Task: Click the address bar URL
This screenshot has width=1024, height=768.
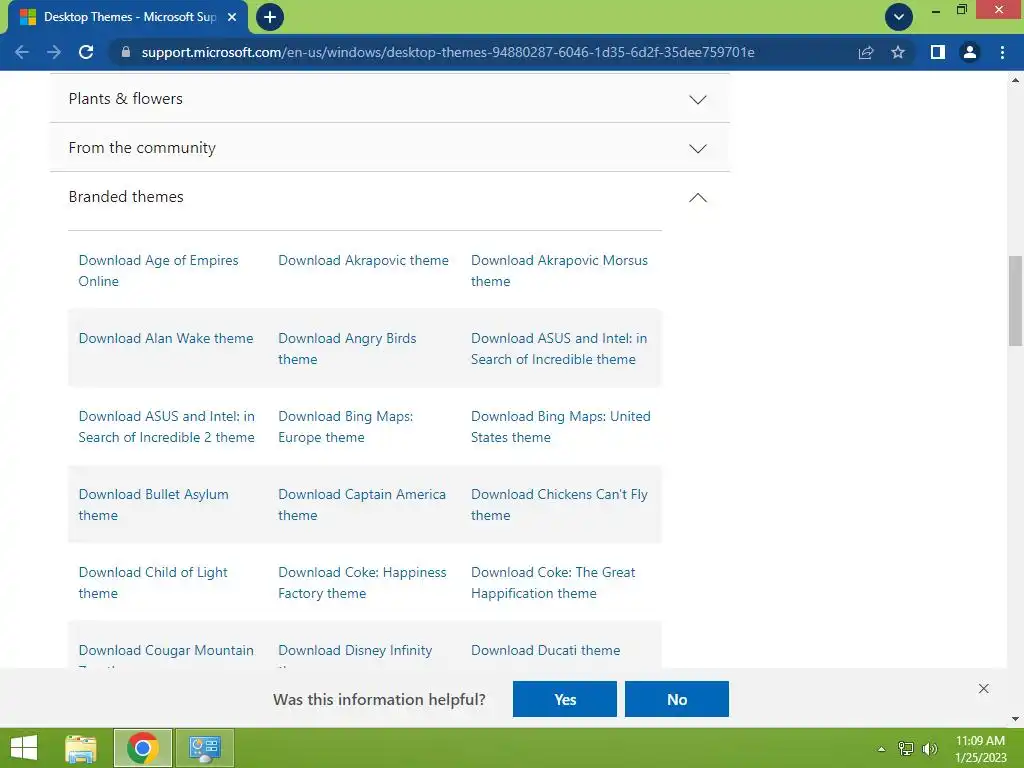Action: (x=448, y=52)
